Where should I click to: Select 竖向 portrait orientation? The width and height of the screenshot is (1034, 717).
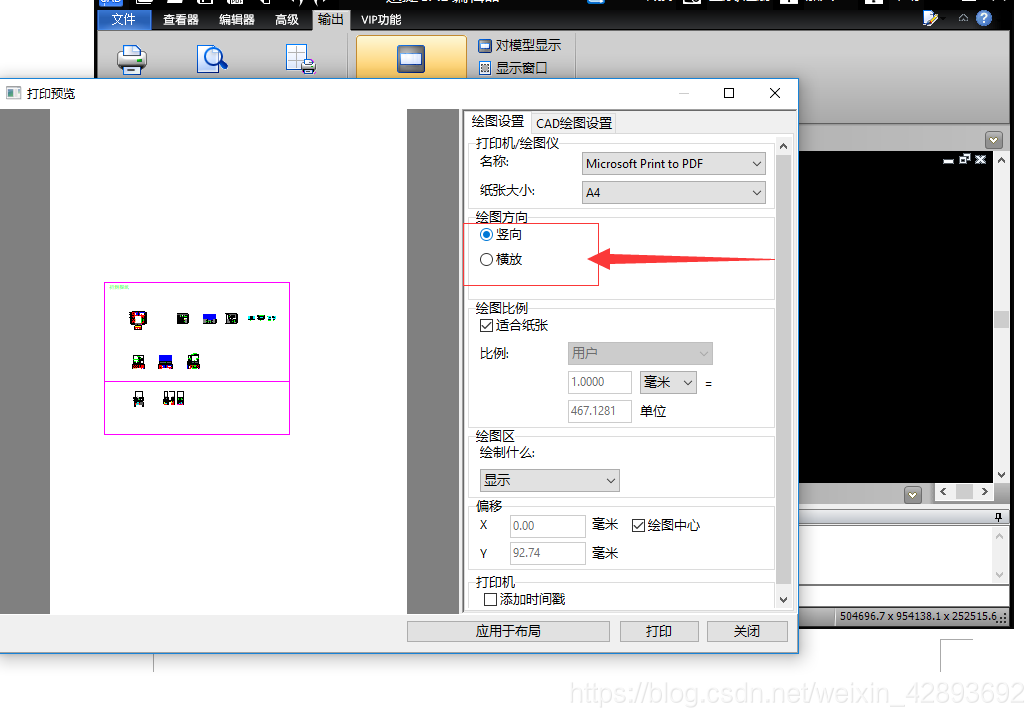pos(487,235)
